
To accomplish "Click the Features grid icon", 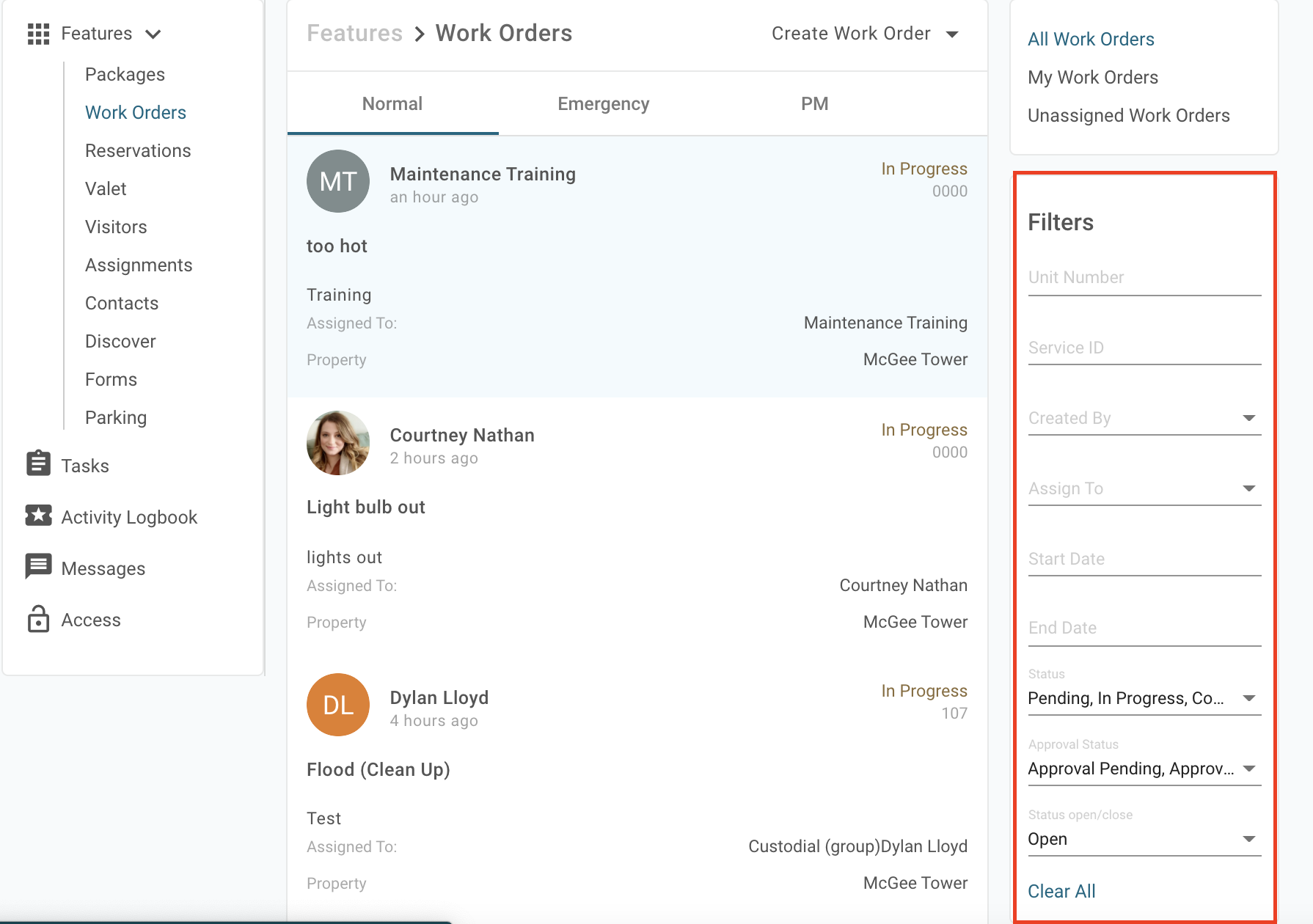I will click(x=38, y=34).
